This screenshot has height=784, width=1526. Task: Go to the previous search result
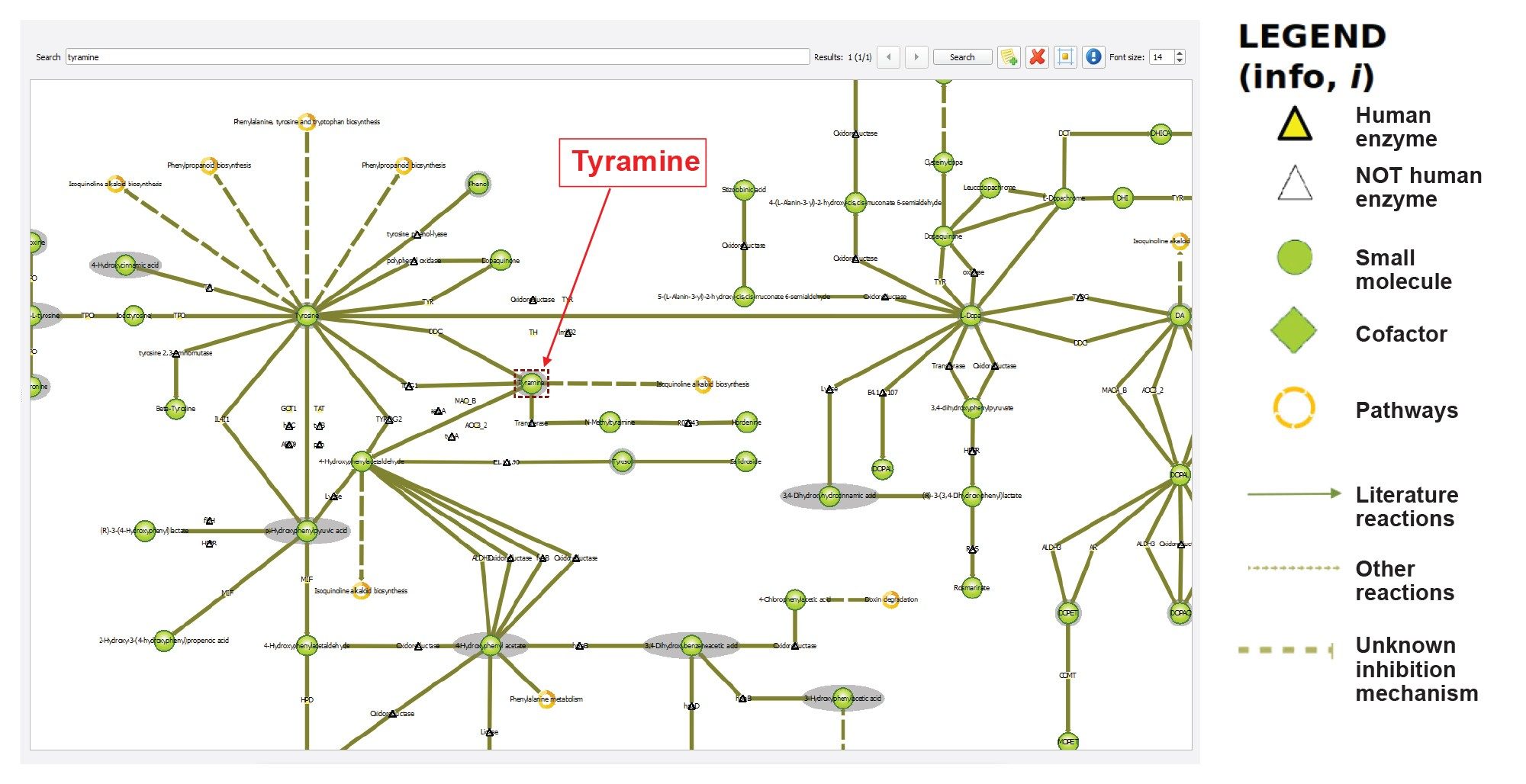pos(889,57)
